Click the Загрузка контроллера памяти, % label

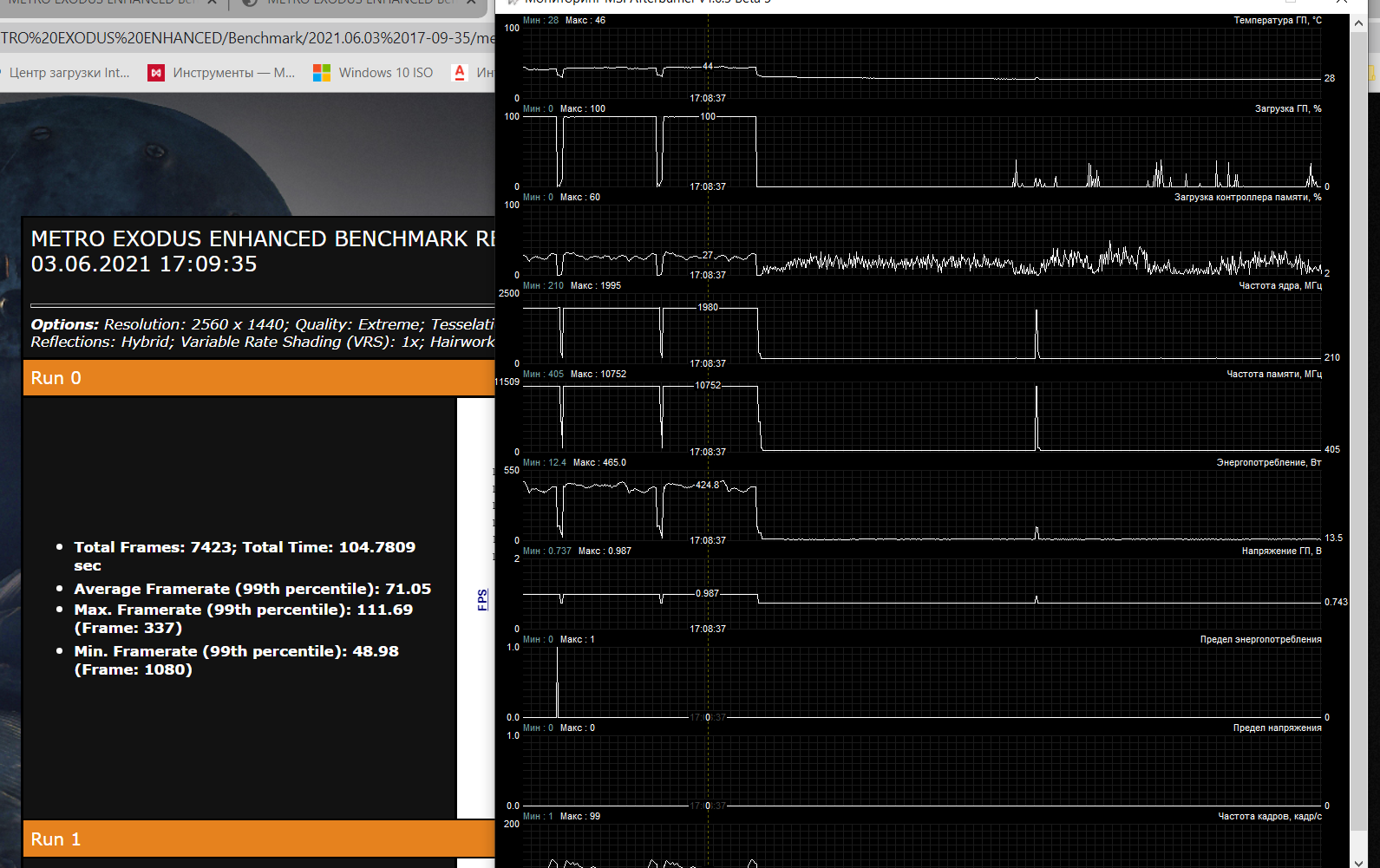1248,197
